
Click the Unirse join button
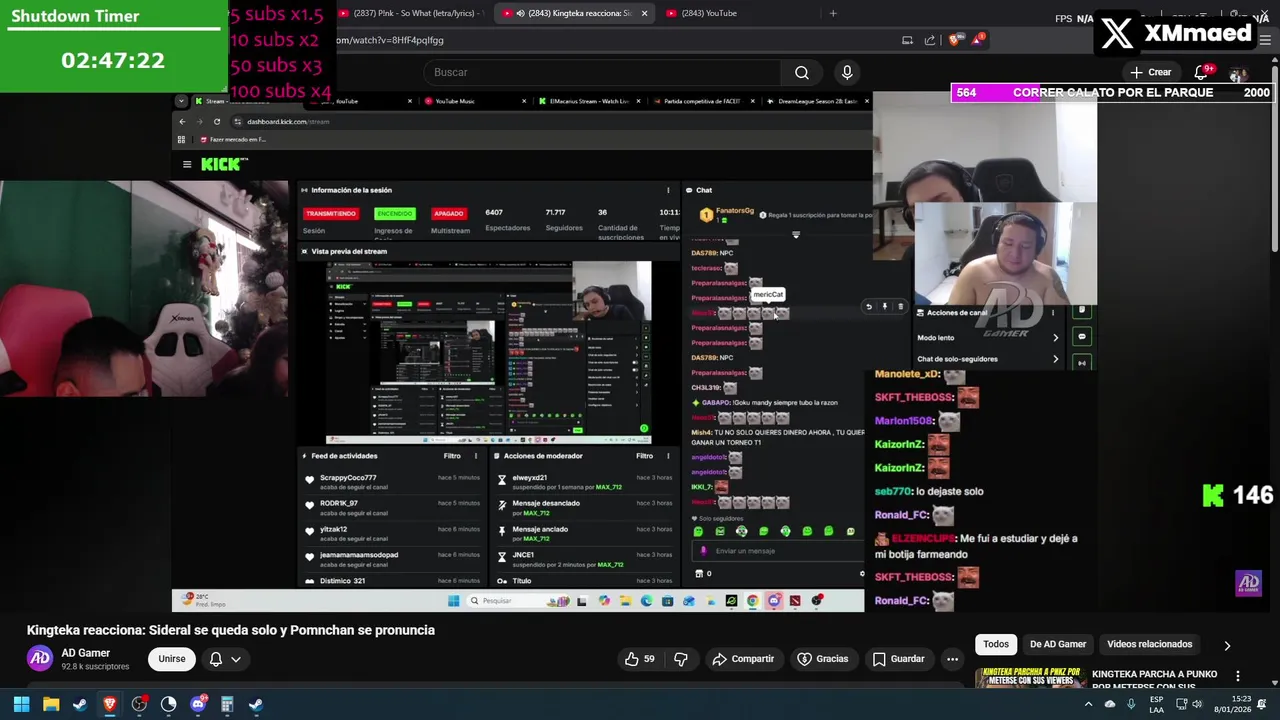point(172,659)
